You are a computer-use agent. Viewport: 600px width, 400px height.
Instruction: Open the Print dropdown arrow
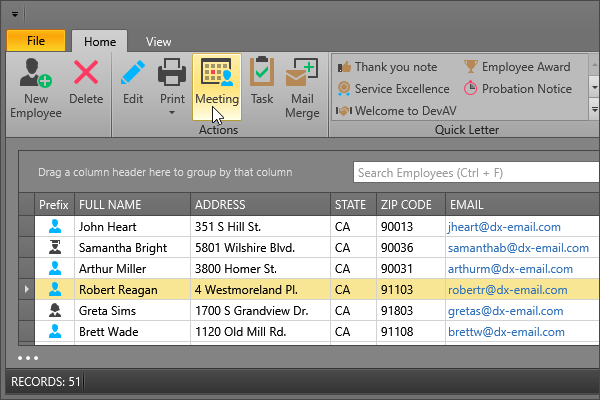coord(172,113)
